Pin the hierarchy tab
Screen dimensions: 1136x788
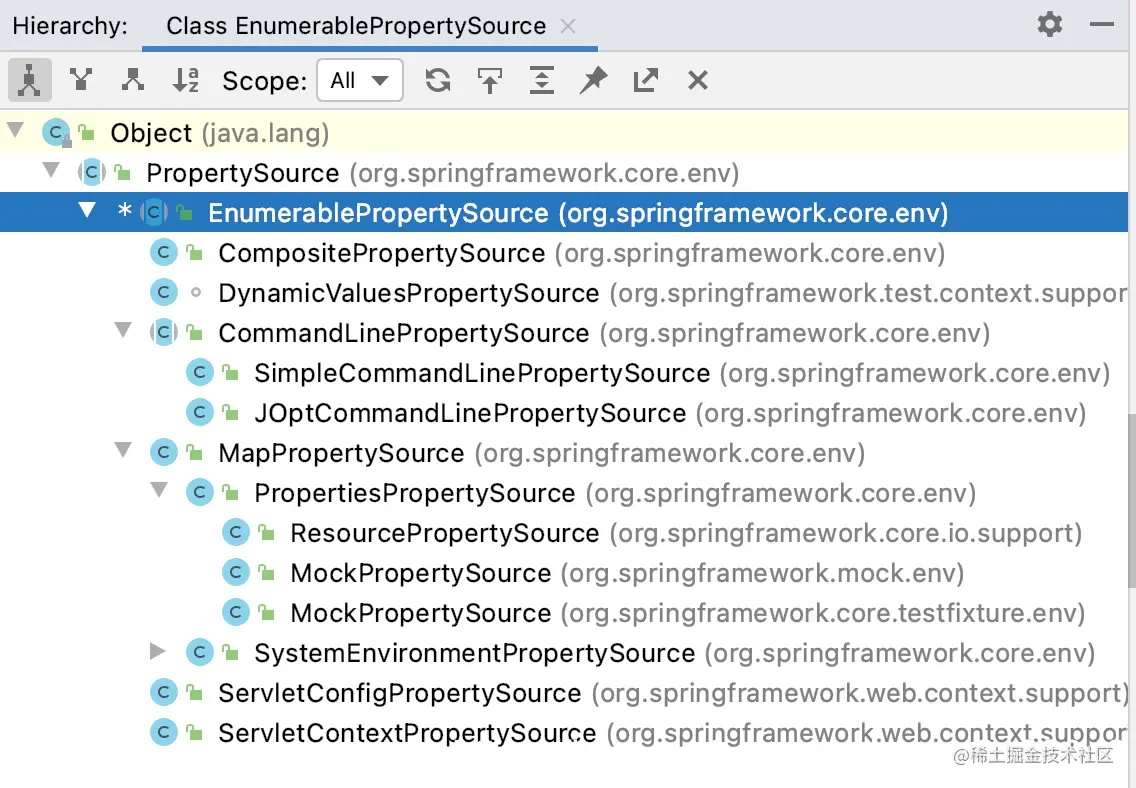[x=593, y=80]
